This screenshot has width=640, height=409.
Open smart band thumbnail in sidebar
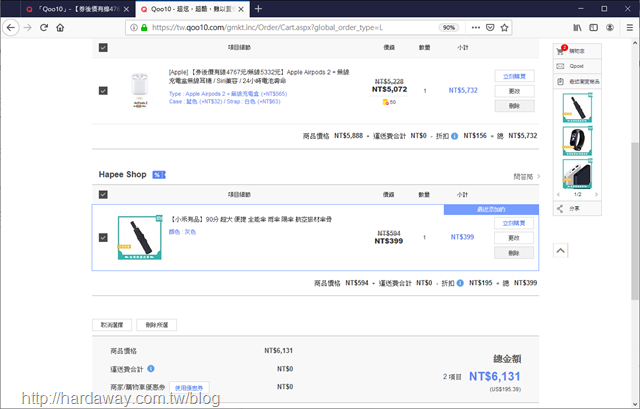point(577,141)
